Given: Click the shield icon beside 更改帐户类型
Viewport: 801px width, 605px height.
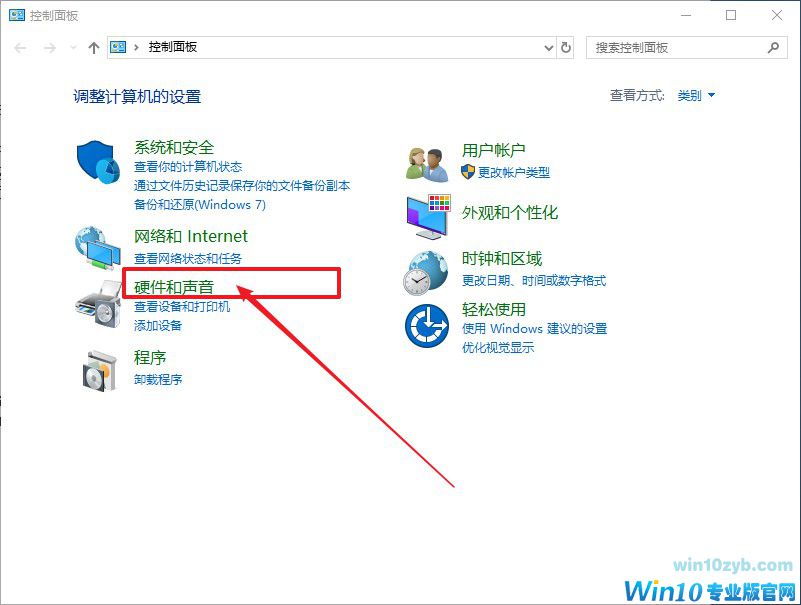Looking at the screenshot, I should pyautogui.click(x=467, y=172).
